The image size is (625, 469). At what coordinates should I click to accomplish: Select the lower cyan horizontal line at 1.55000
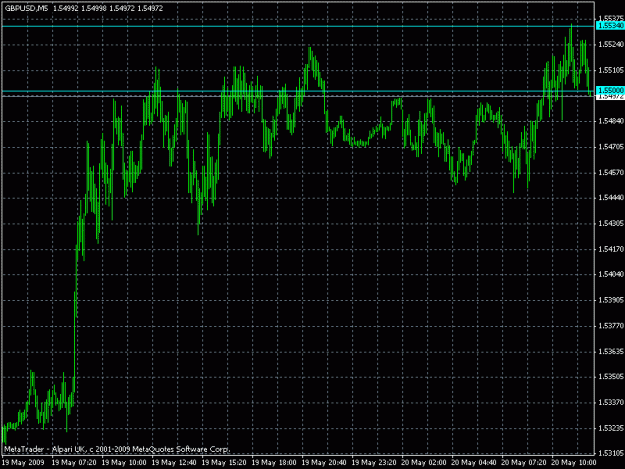tap(298, 91)
